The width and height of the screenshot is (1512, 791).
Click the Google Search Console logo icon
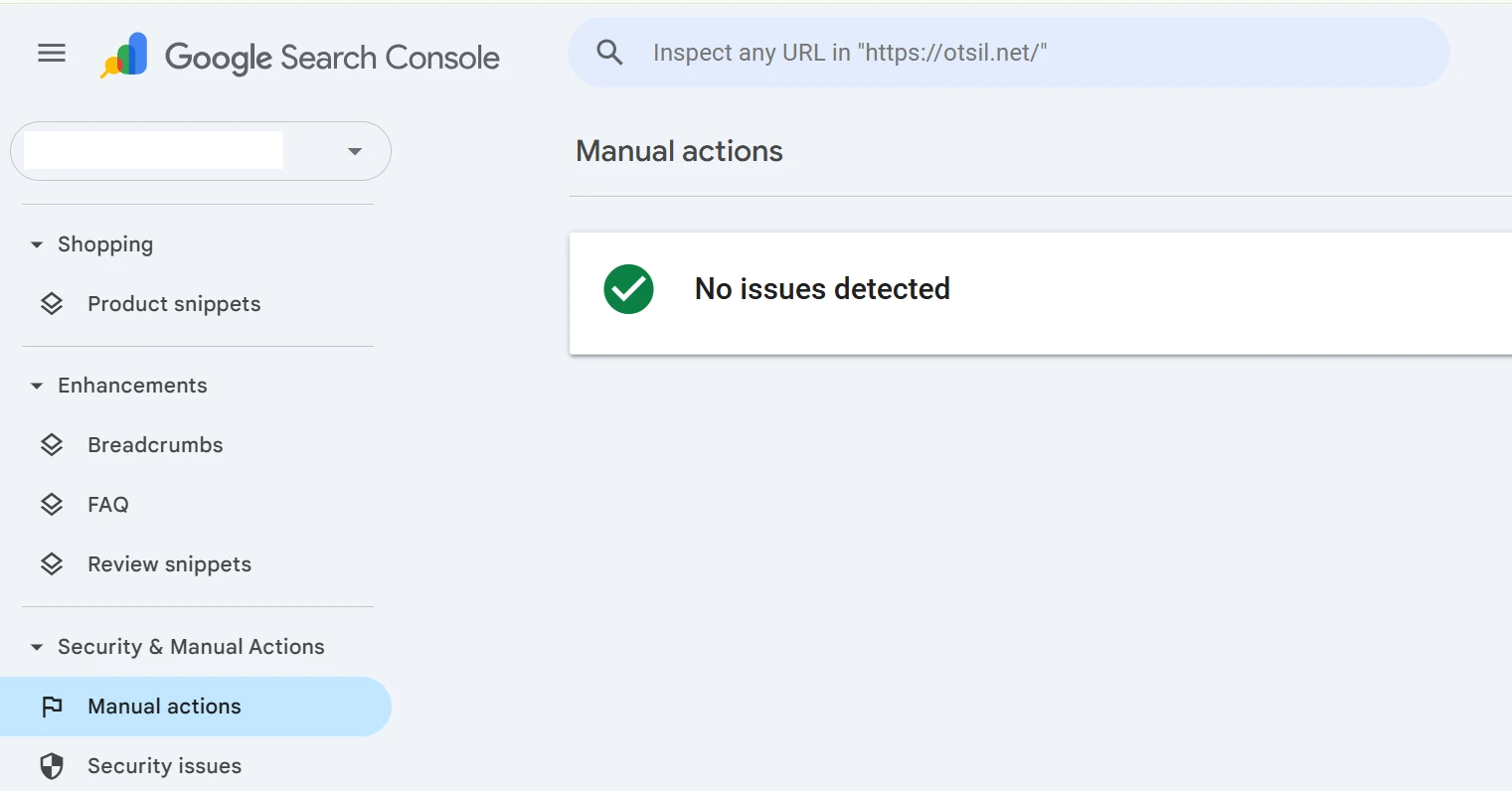point(125,56)
